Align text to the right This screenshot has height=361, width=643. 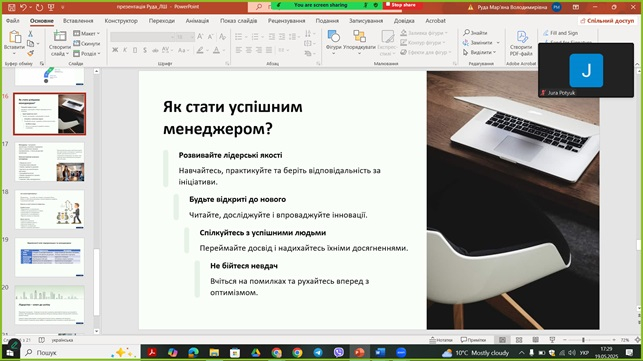[259, 50]
